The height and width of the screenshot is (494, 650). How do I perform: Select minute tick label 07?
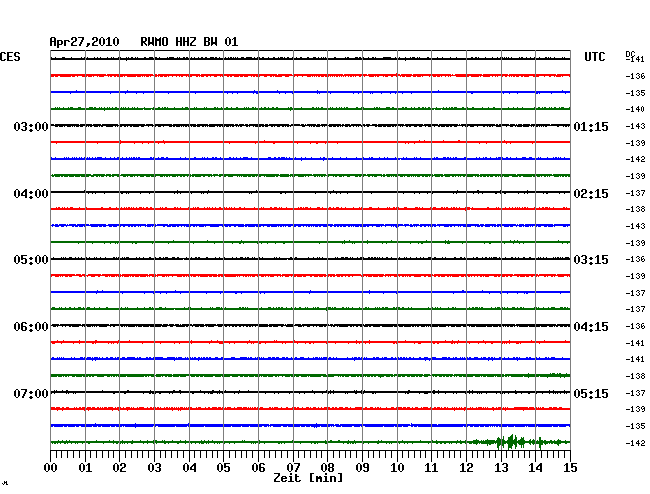(293, 468)
